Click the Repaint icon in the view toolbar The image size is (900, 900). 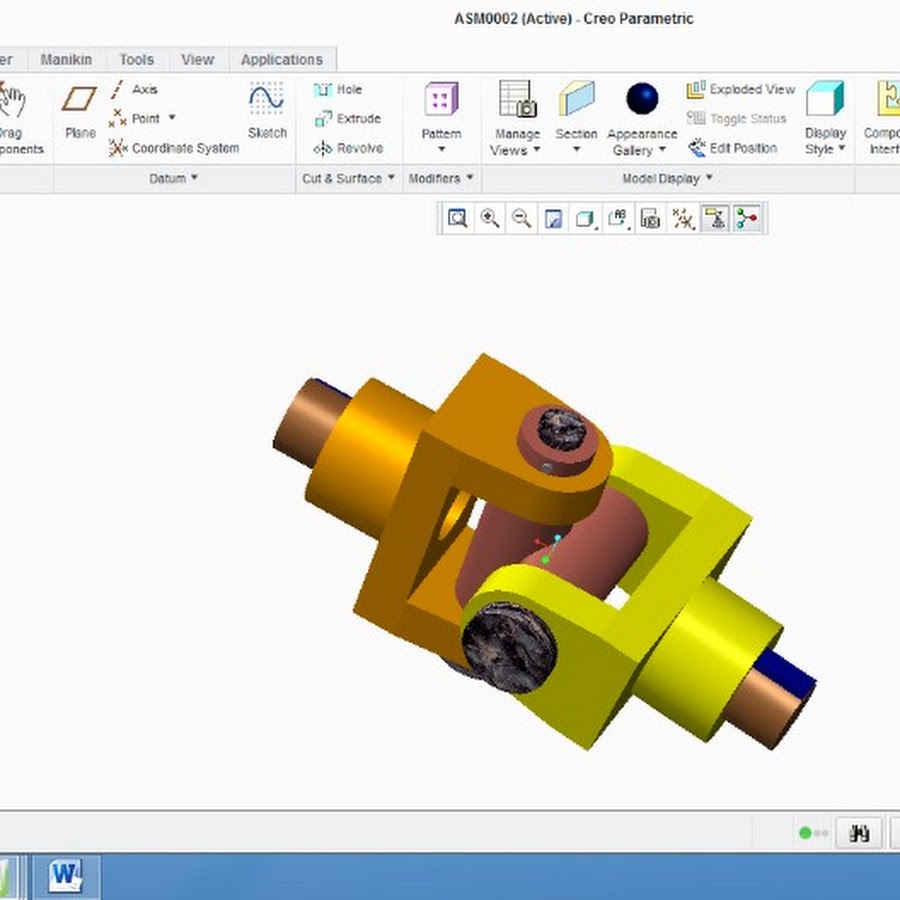(x=553, y=218)
